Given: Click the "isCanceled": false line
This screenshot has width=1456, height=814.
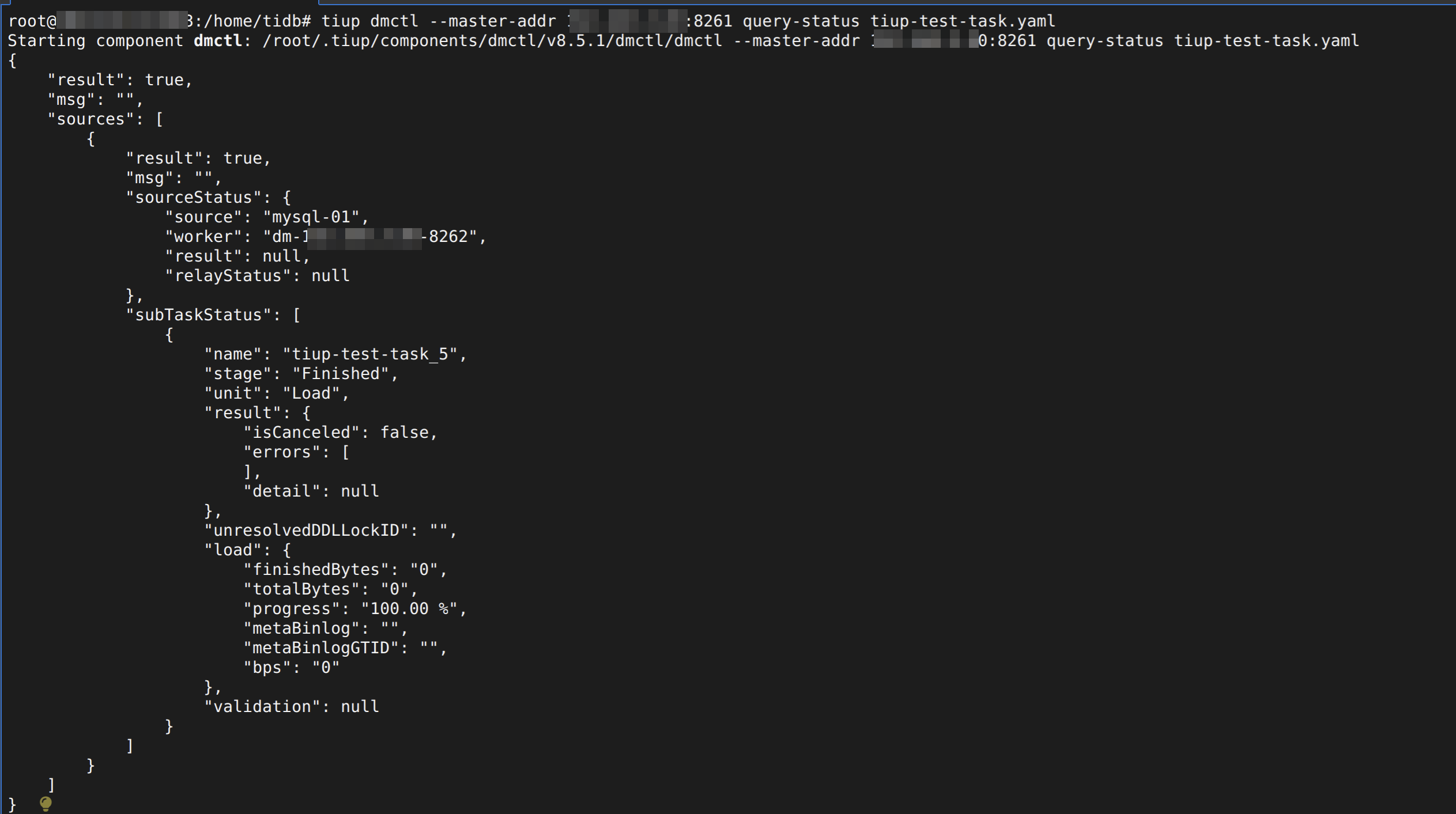Looking at the screenshot, I should point(340,433).
